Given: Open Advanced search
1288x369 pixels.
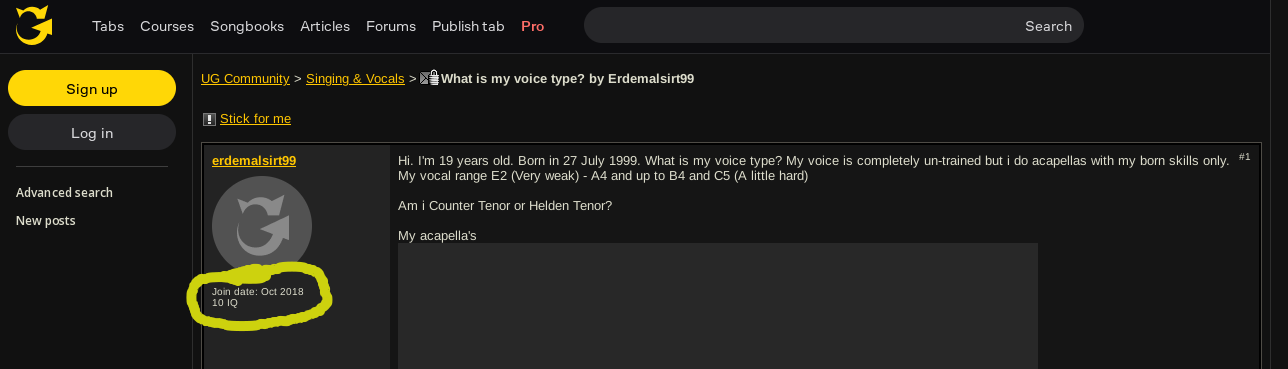Looking at the screenshot, I should point(64,193).
